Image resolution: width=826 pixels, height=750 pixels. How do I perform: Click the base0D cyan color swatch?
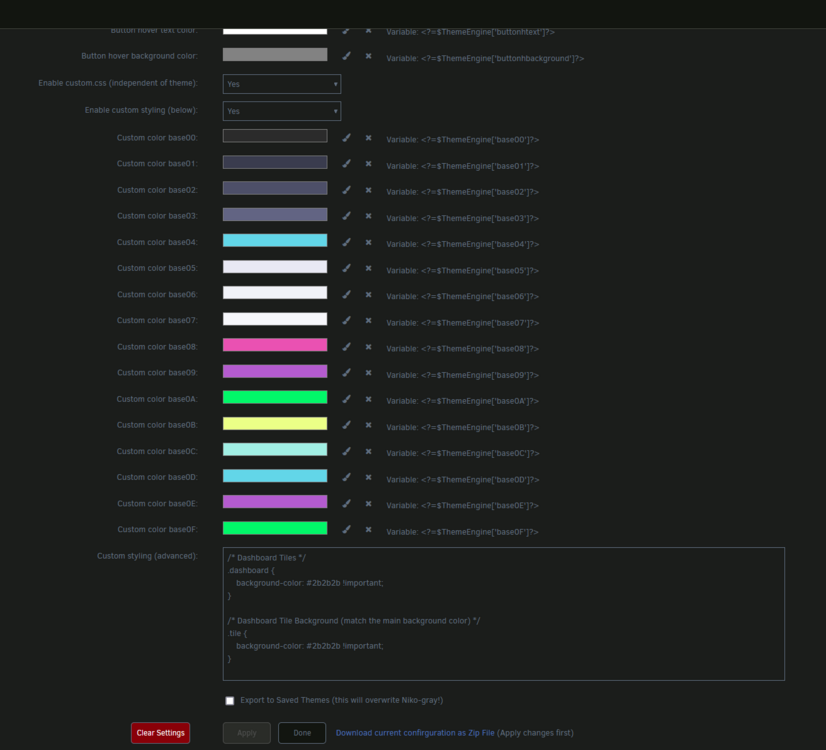pyautogui.click(x=275, y=476)
